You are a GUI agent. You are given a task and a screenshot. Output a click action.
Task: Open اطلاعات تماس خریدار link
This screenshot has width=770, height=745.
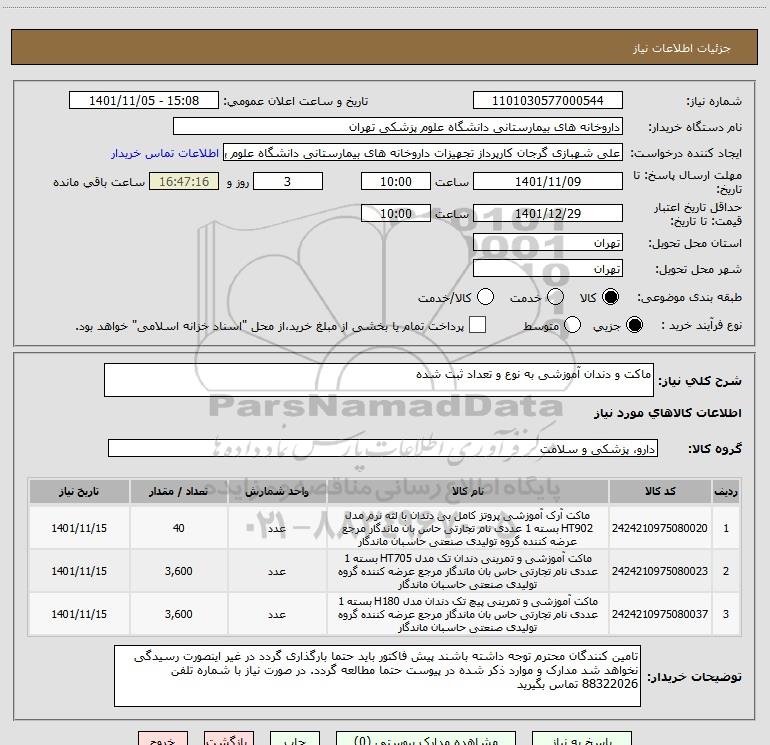(x=165, y=153)
